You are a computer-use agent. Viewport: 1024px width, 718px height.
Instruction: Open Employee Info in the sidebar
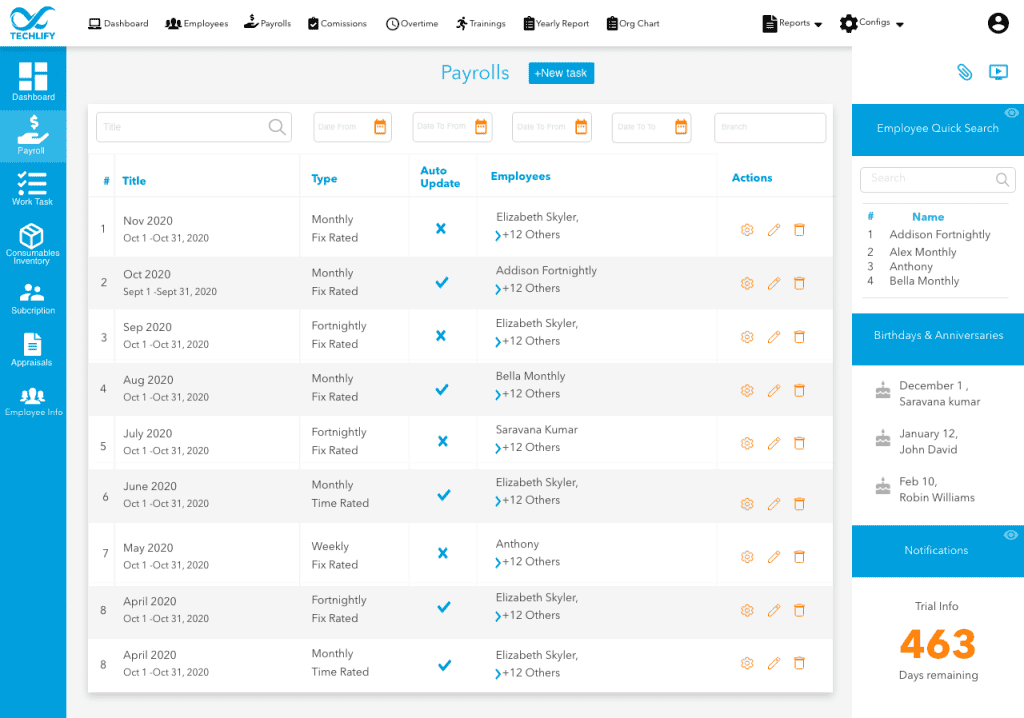click(33, 401)
